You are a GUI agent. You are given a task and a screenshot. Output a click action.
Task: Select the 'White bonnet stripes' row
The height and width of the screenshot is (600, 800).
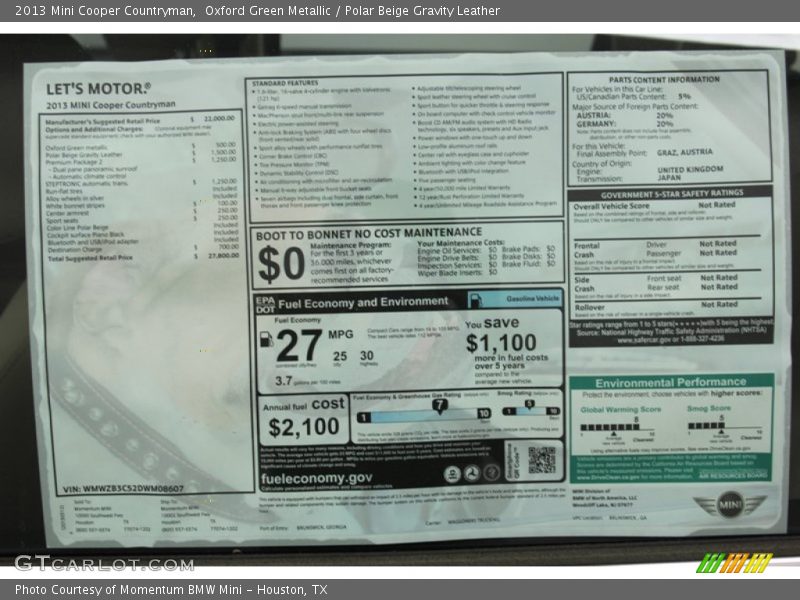[x=141, y=205]
